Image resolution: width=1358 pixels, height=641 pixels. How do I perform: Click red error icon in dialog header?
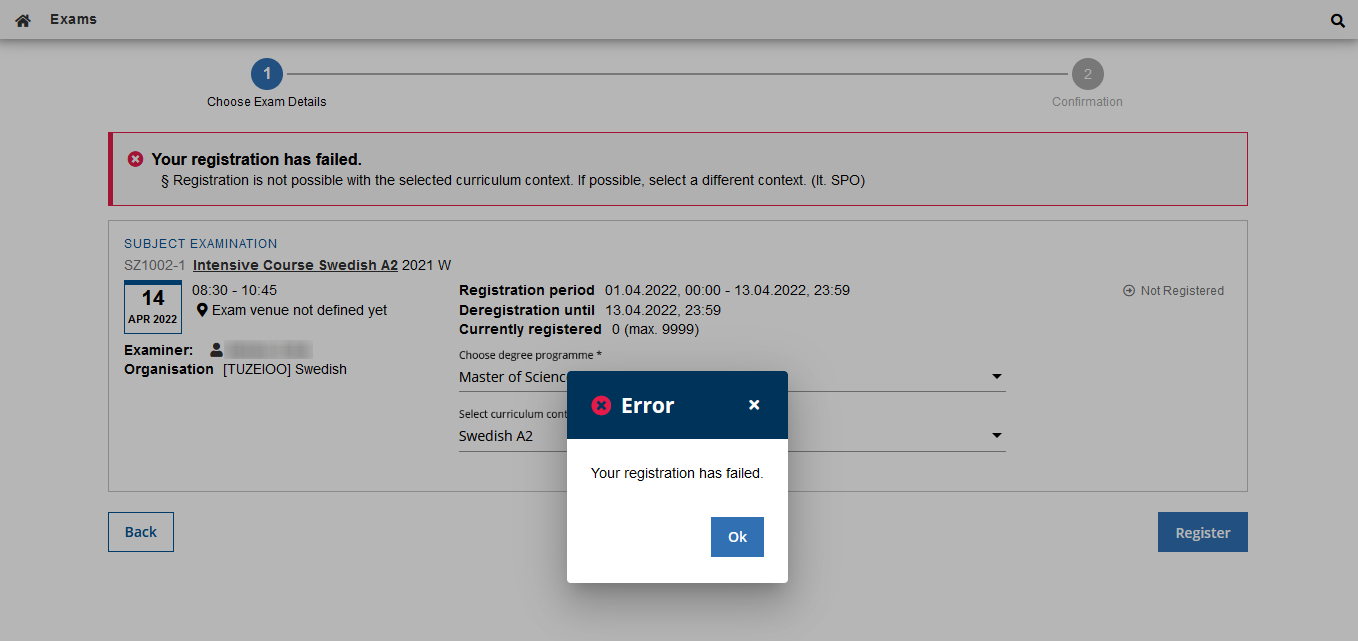(601, 405)
